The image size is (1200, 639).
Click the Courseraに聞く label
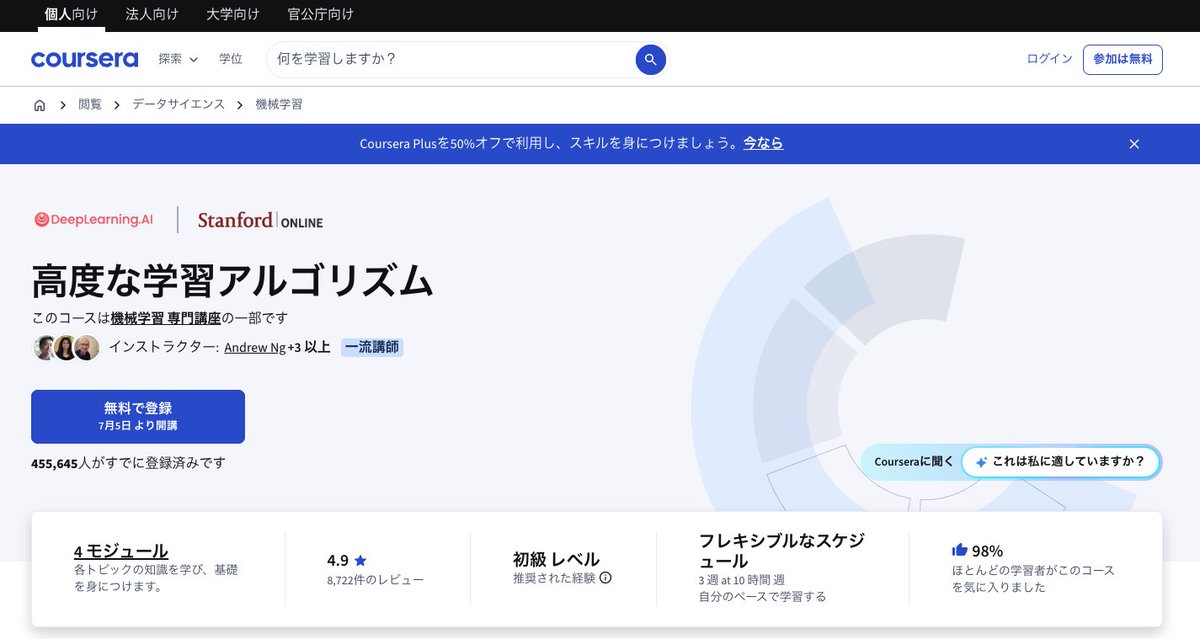(914, 462)
